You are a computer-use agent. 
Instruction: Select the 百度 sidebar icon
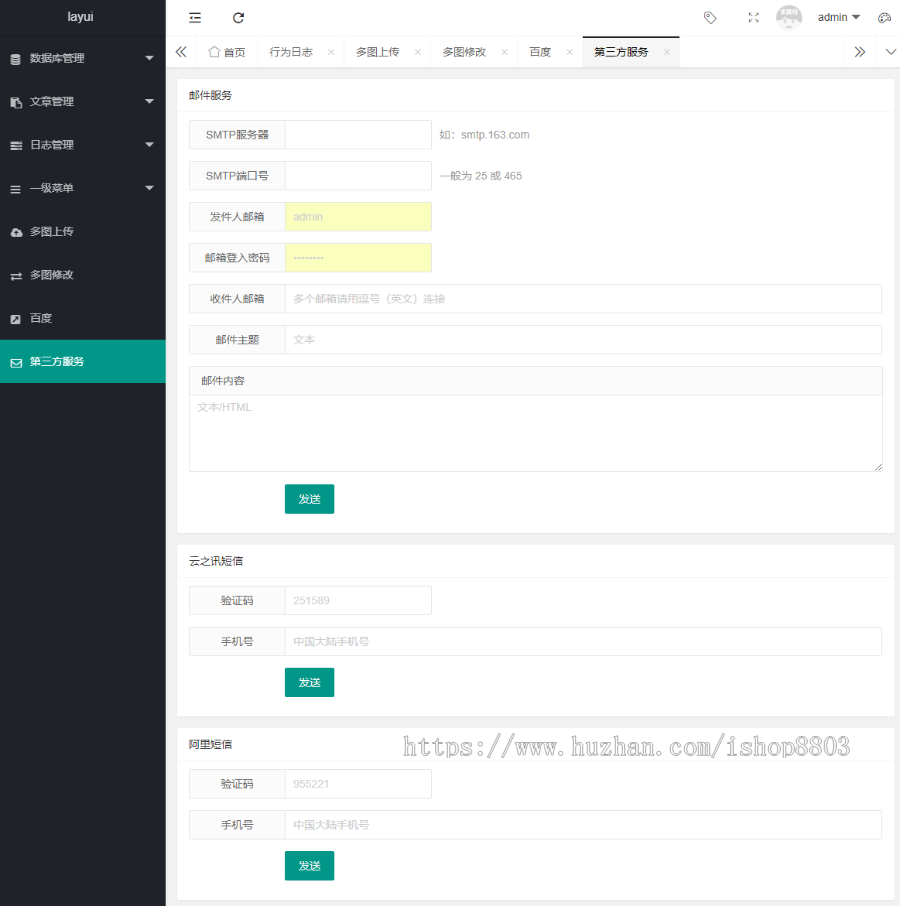[14, 318]
